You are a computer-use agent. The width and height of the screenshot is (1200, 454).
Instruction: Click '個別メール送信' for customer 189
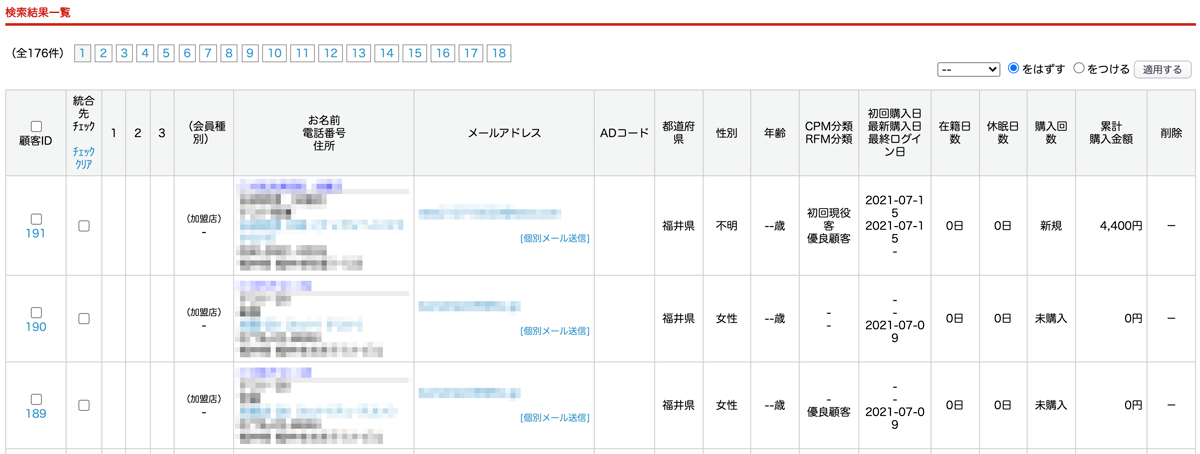[555, 418]
